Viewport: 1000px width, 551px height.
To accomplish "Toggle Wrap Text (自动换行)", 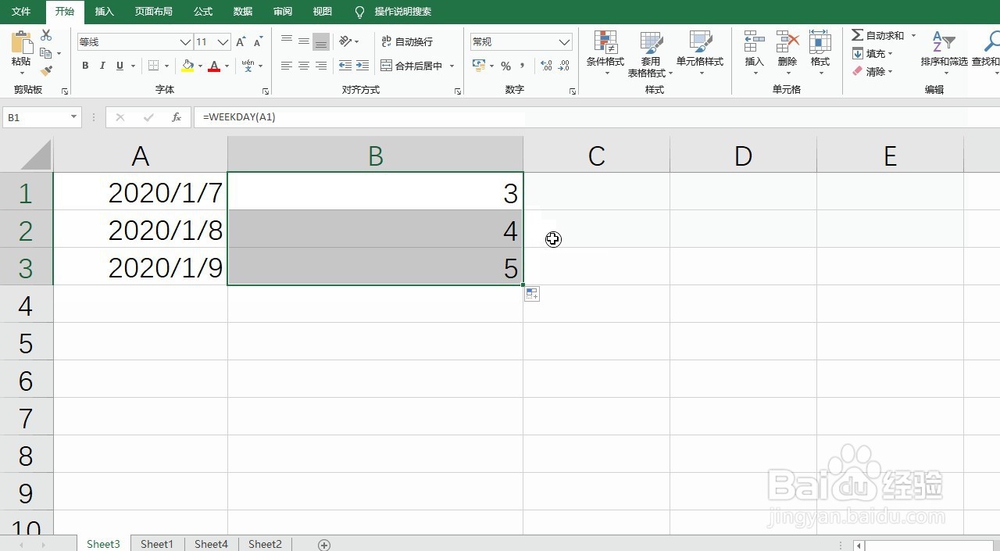I will click(405, 42).
